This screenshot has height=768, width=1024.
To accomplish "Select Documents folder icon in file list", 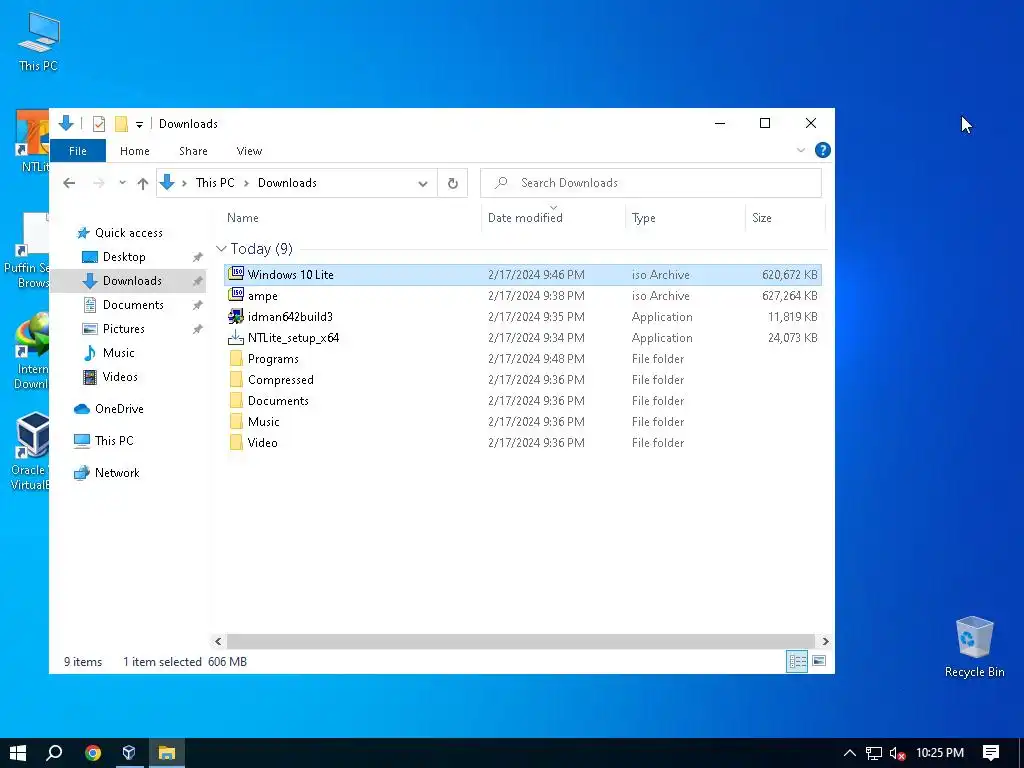I will tap(236, 400).
